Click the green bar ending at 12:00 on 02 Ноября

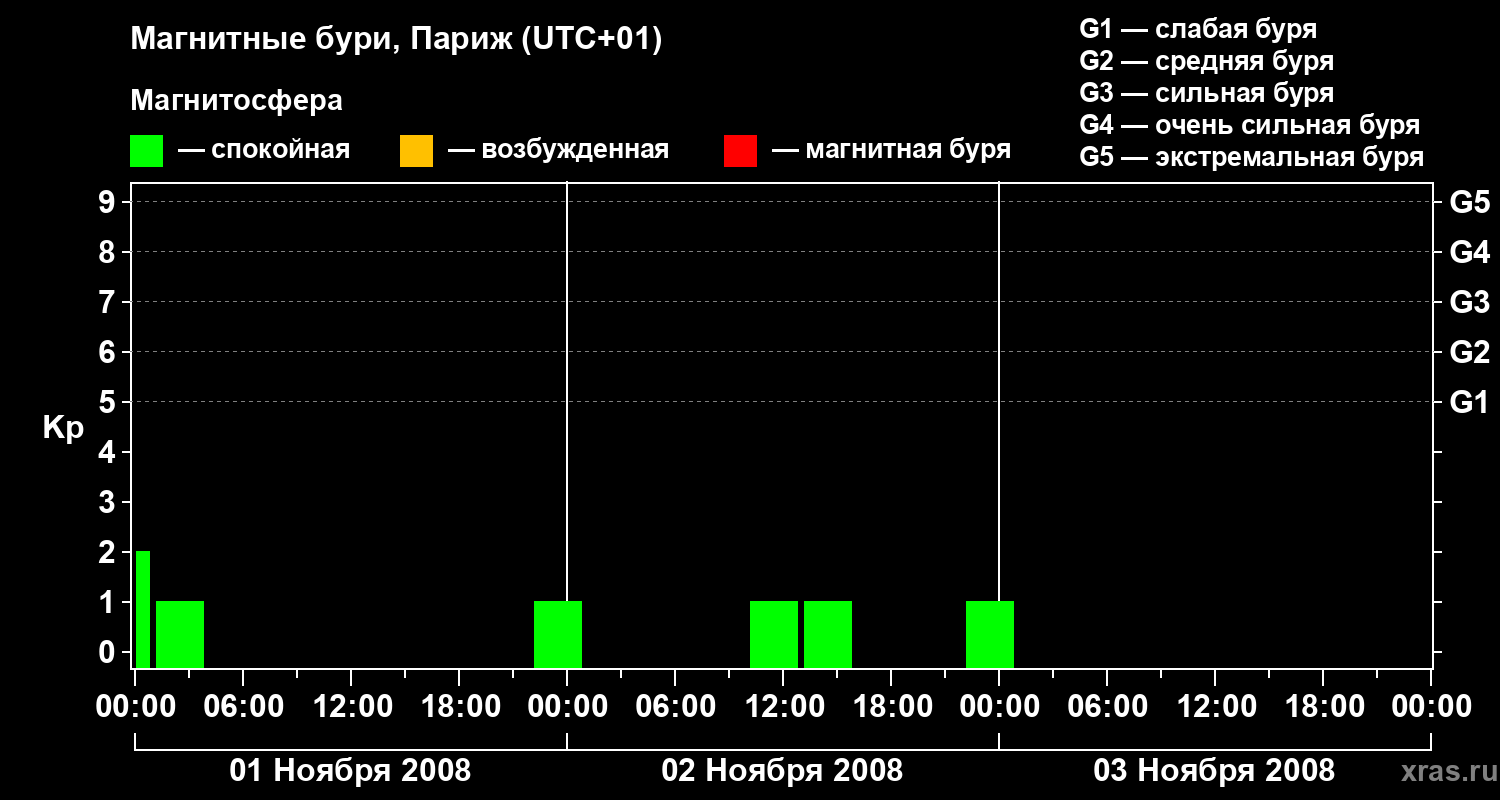coord(774,634)
